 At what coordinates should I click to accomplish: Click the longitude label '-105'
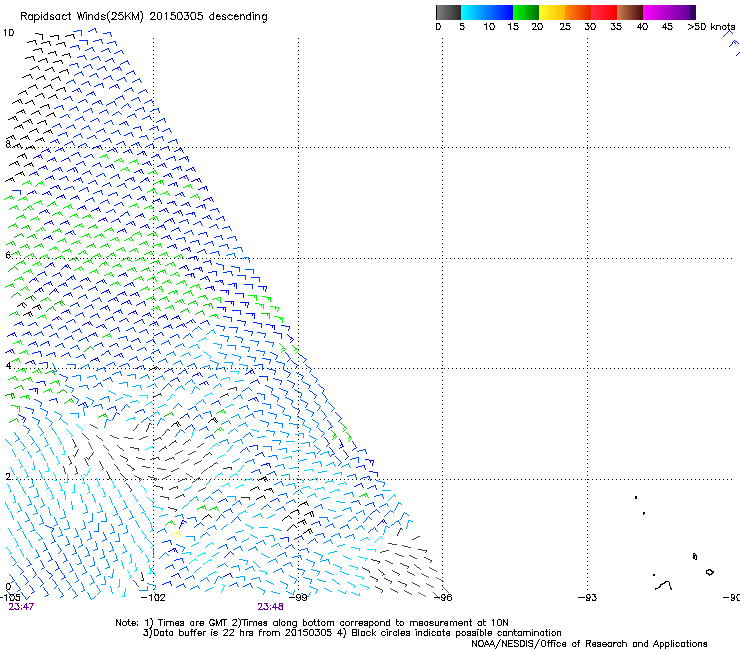tap(10, 598)
